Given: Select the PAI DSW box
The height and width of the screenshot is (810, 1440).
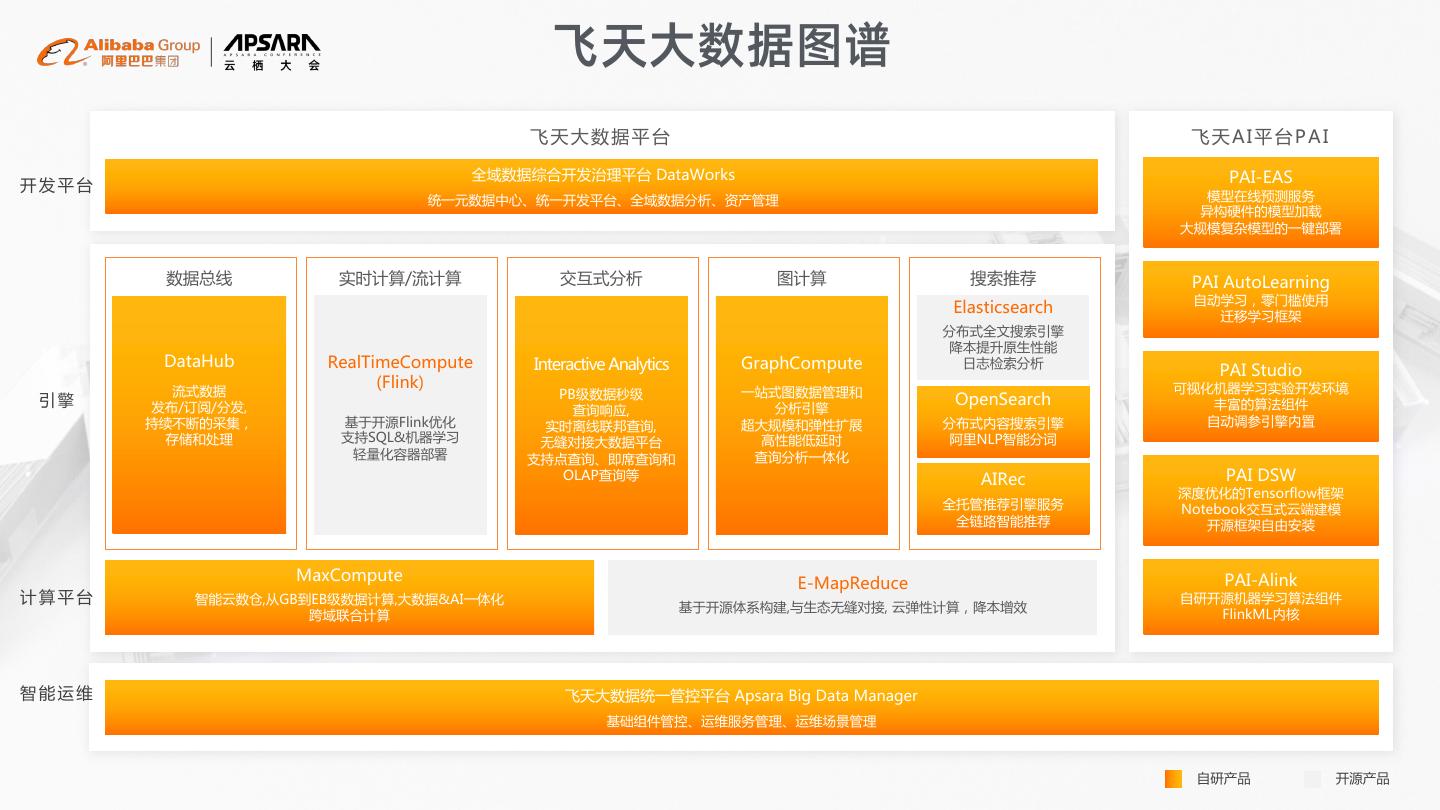Looking at the screenshot, I should (1260, 500).
